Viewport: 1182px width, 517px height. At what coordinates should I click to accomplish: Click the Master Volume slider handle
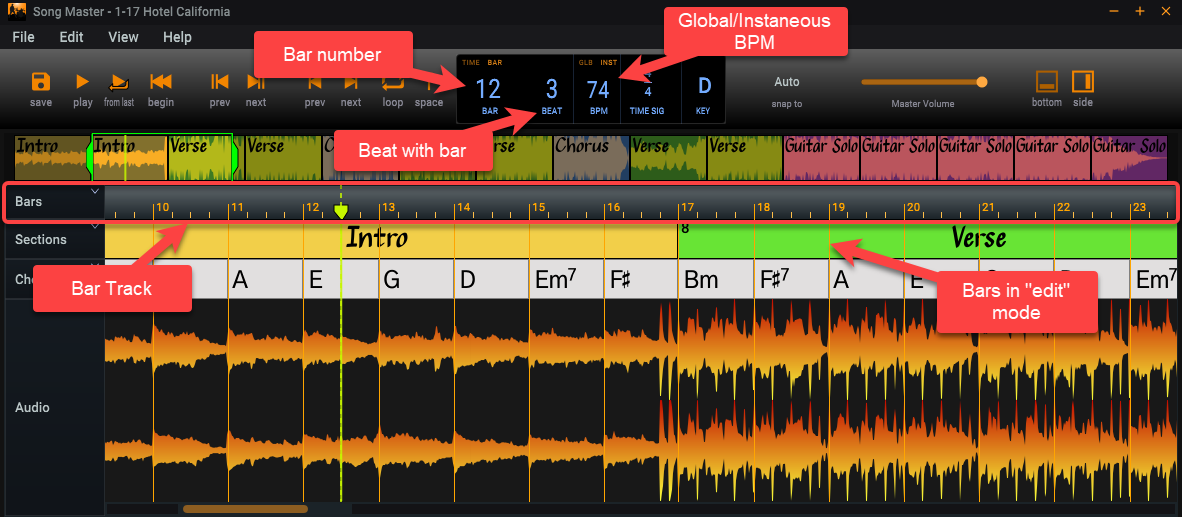tap(982, 82)
